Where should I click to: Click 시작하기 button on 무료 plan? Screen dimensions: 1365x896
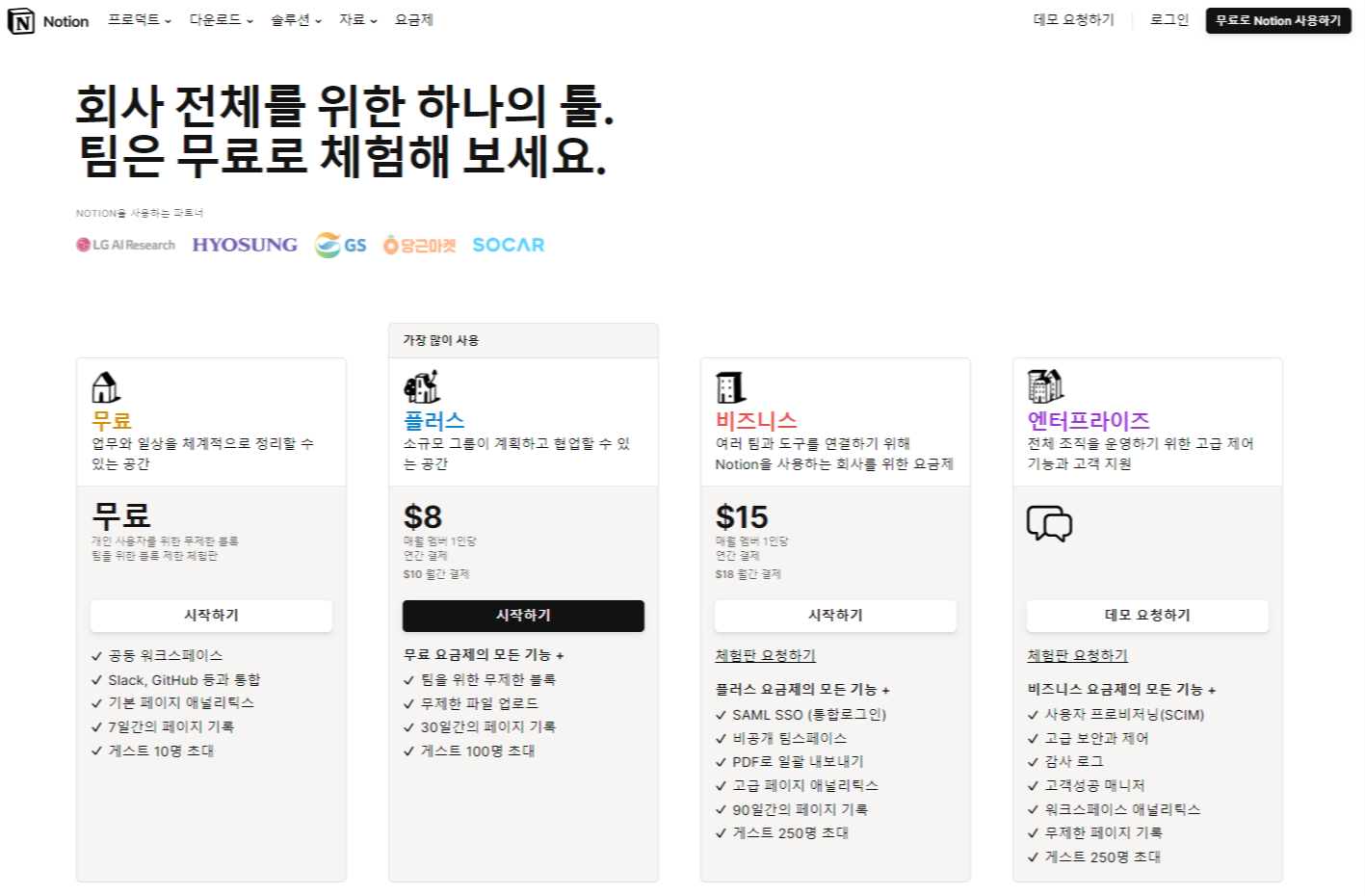click(211, 616)
